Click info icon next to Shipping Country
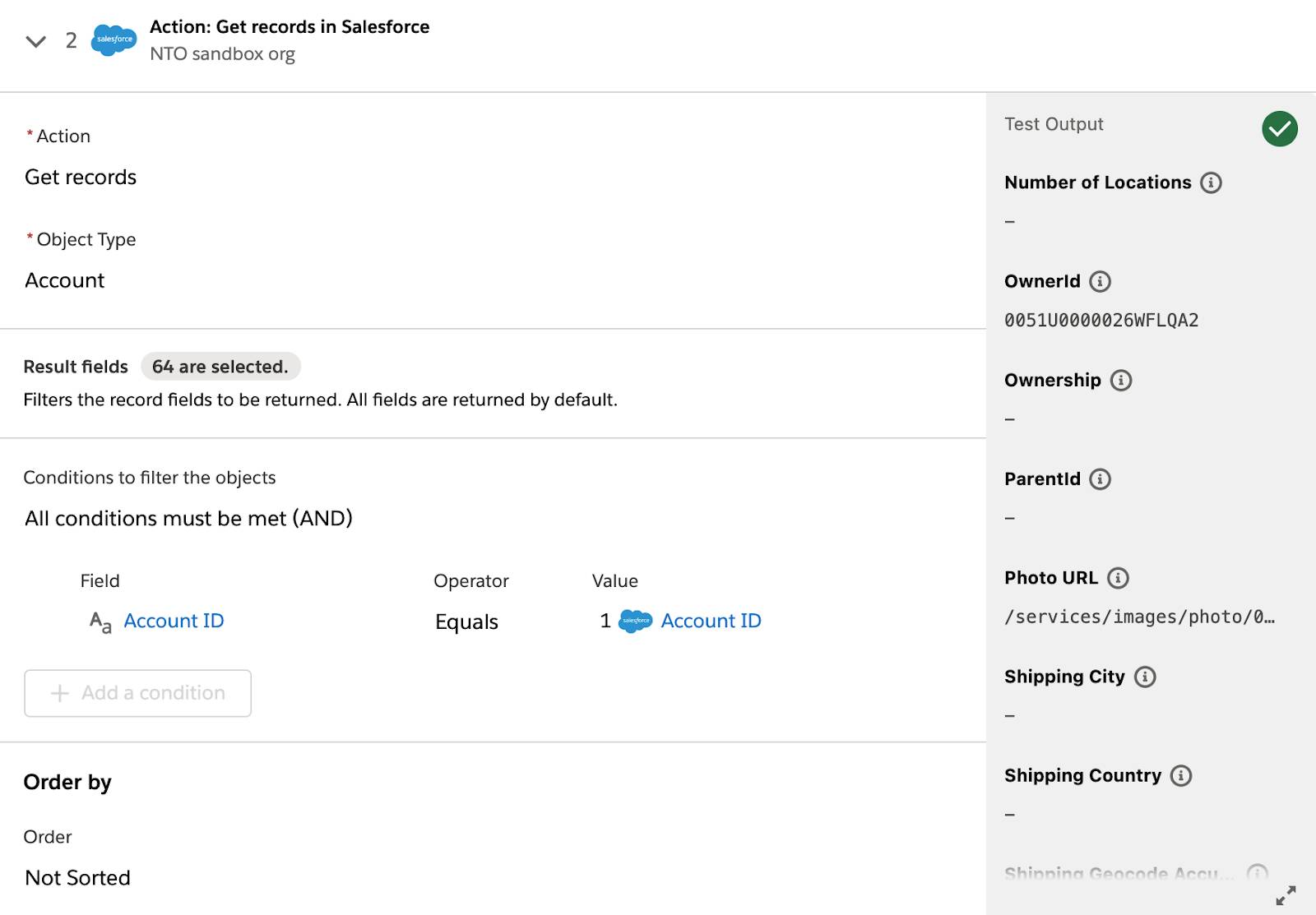 [1180, 775]
